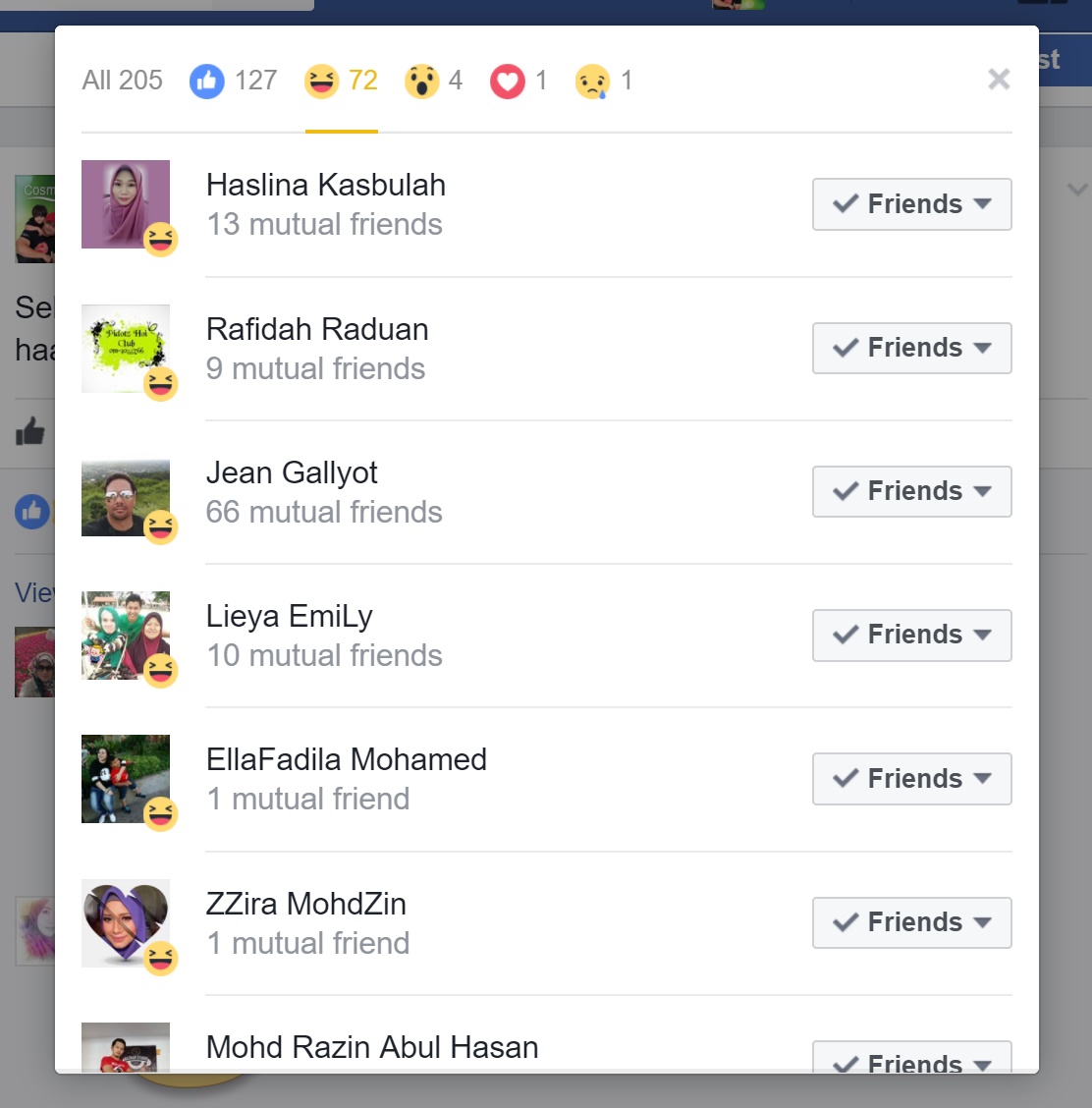This screenshot has width=1092, height=1108.
Task: Close the reactions dialog with X
Action: 999,80
